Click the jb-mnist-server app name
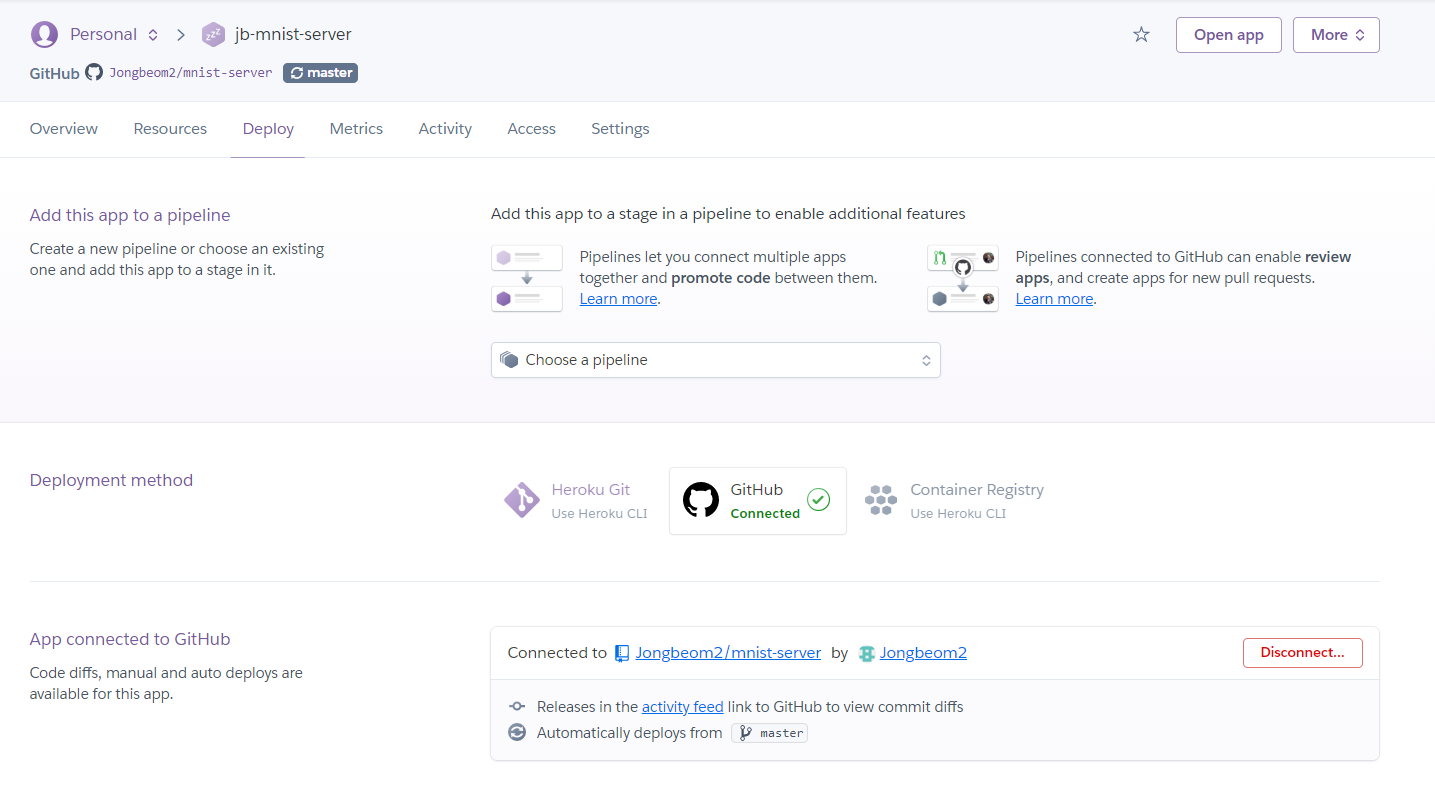The image size is (1435, 793). [293, 34]
